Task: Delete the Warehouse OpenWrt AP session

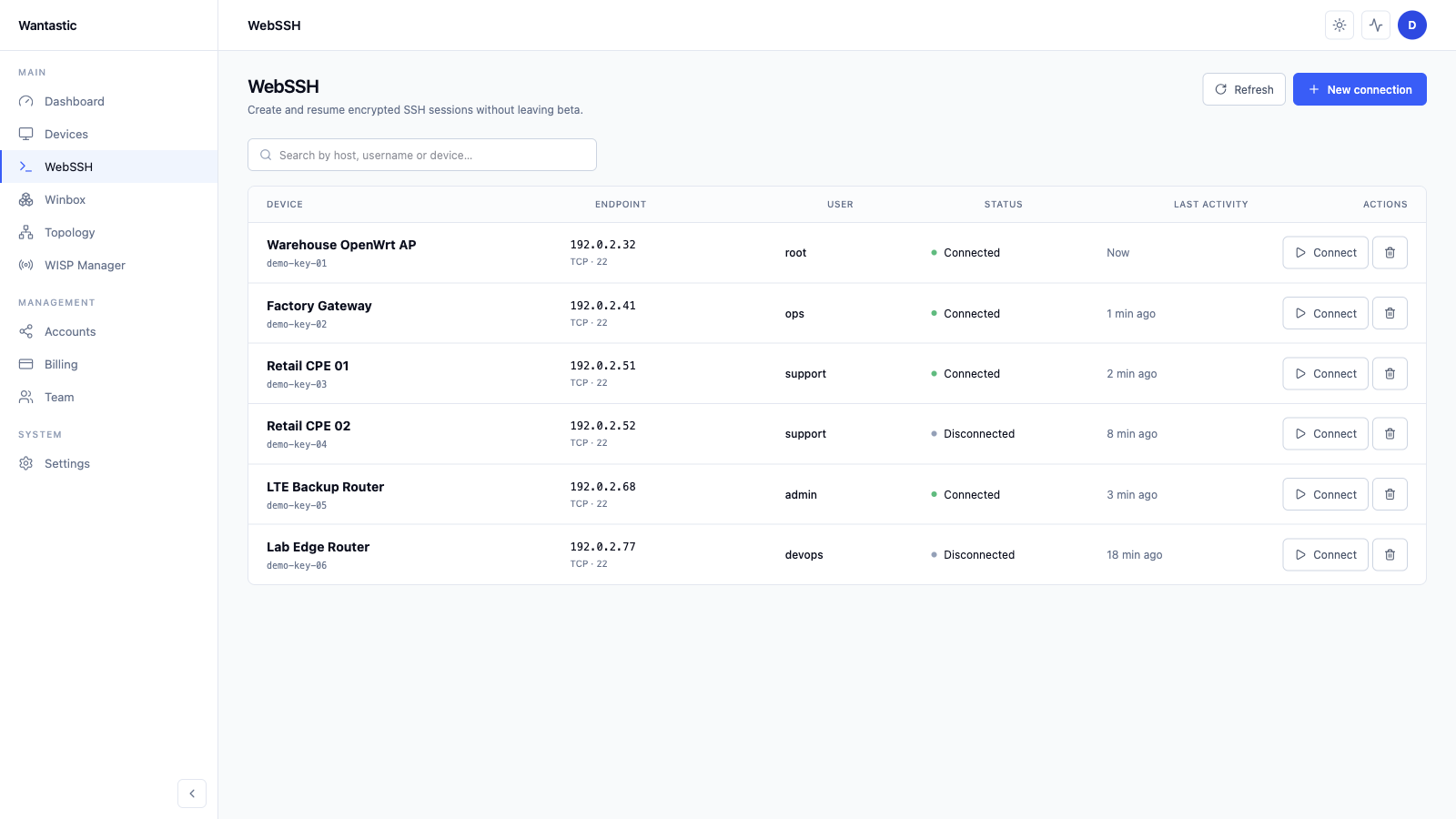Action: click(1390, 253)
